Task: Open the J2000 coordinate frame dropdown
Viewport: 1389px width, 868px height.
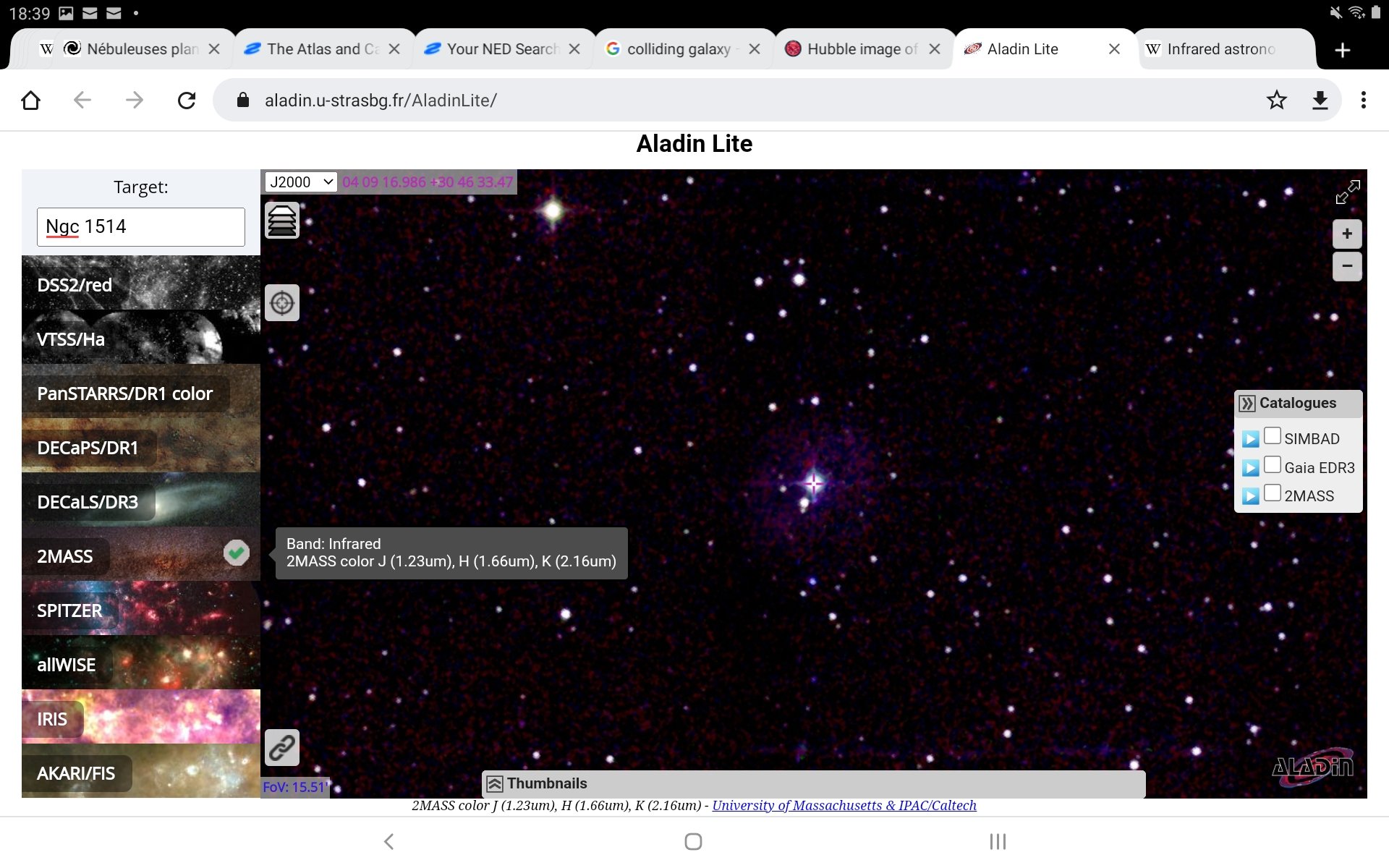Action: pos(301,182)
